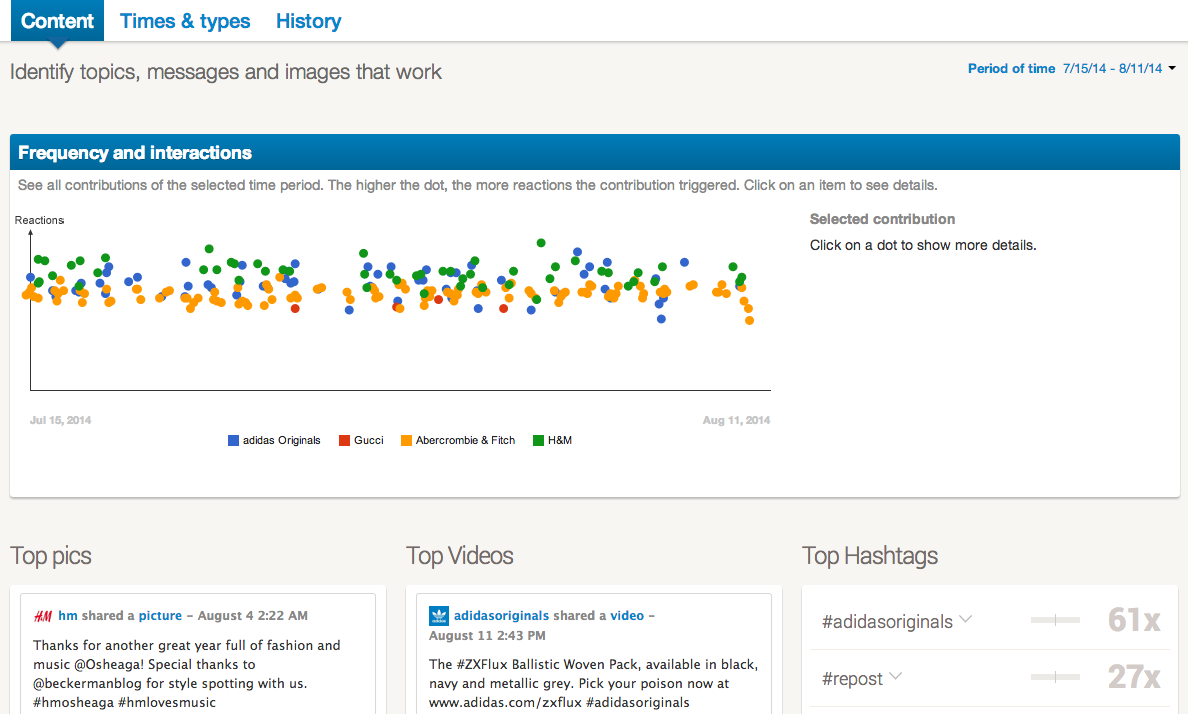
Task: Click the Period of time label
Action: pos(1011,68)
